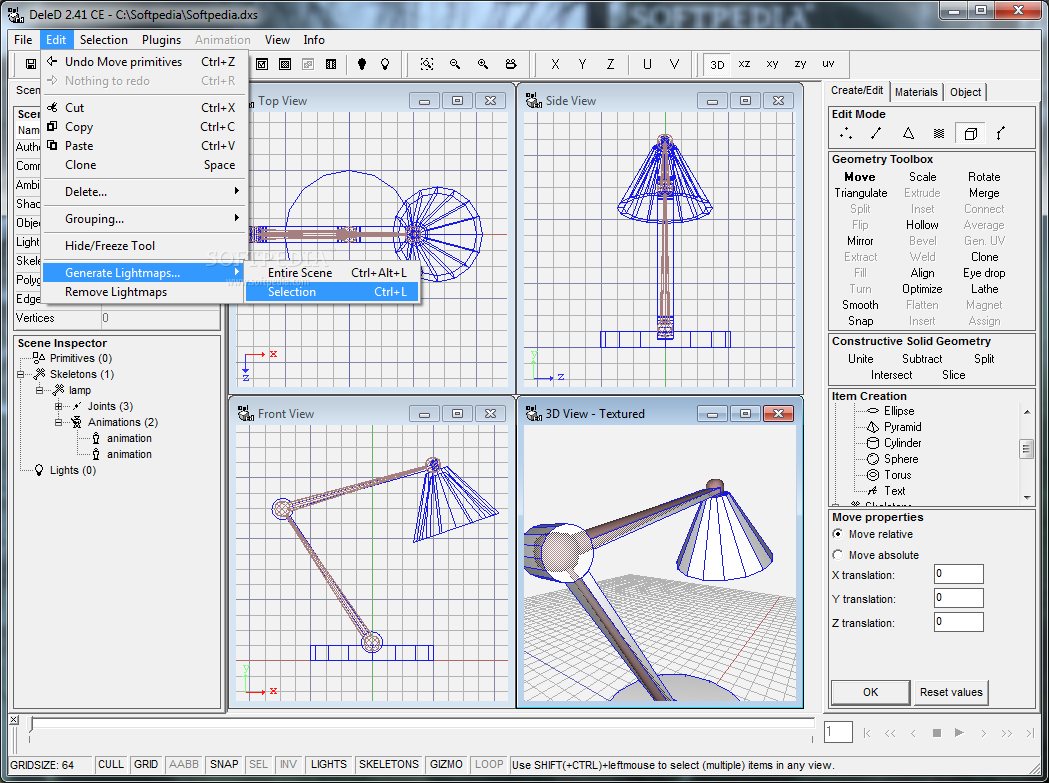Click the Z translation input field
Viewport: 1049px width, 783px height.
[959, 622]
